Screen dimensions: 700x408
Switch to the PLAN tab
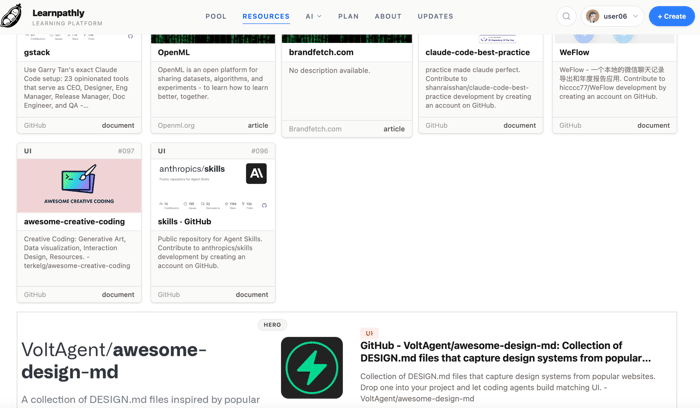pyautogui.click(x=348, y=17)
